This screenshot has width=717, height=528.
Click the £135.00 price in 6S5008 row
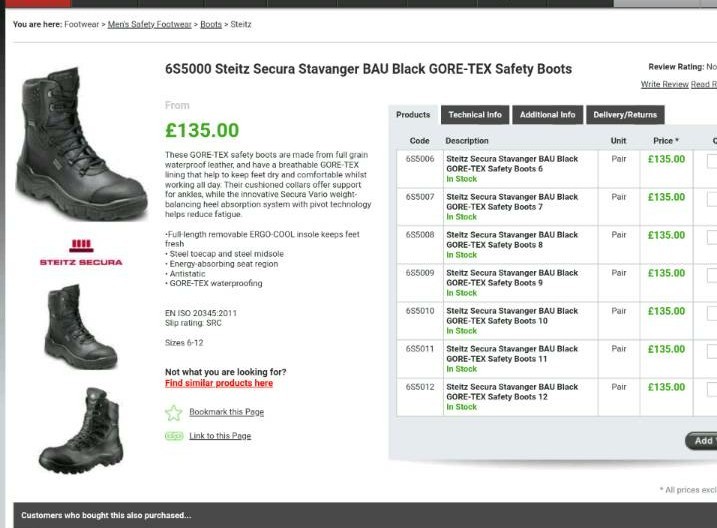[666, 235]
